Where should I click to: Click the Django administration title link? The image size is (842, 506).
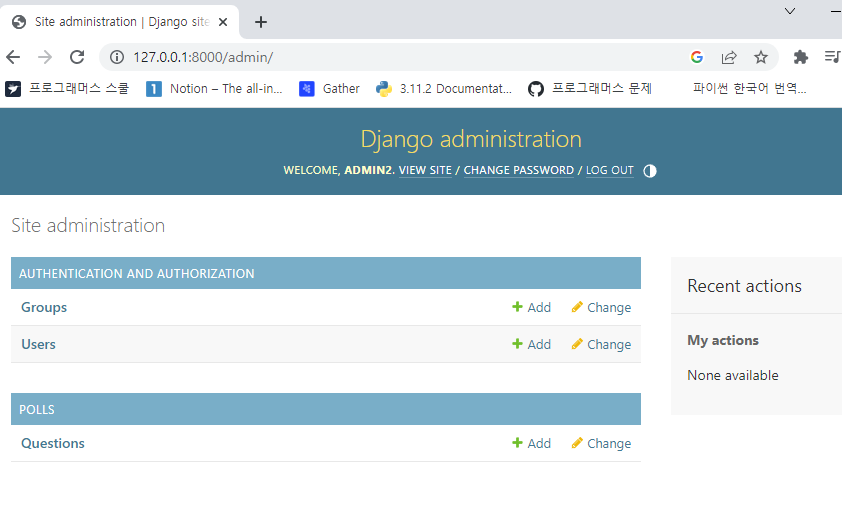tap(471, 139)
